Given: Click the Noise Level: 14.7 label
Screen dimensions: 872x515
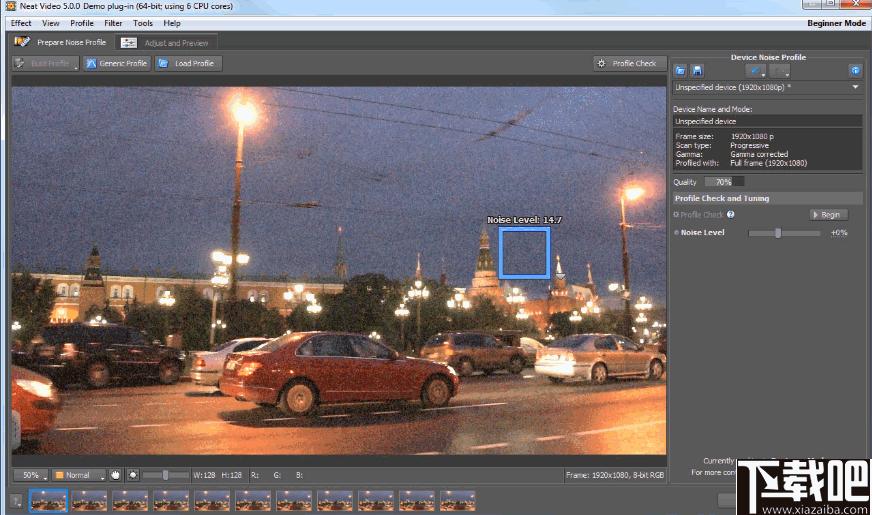Looking at the screenshot, I should [524, 220].
